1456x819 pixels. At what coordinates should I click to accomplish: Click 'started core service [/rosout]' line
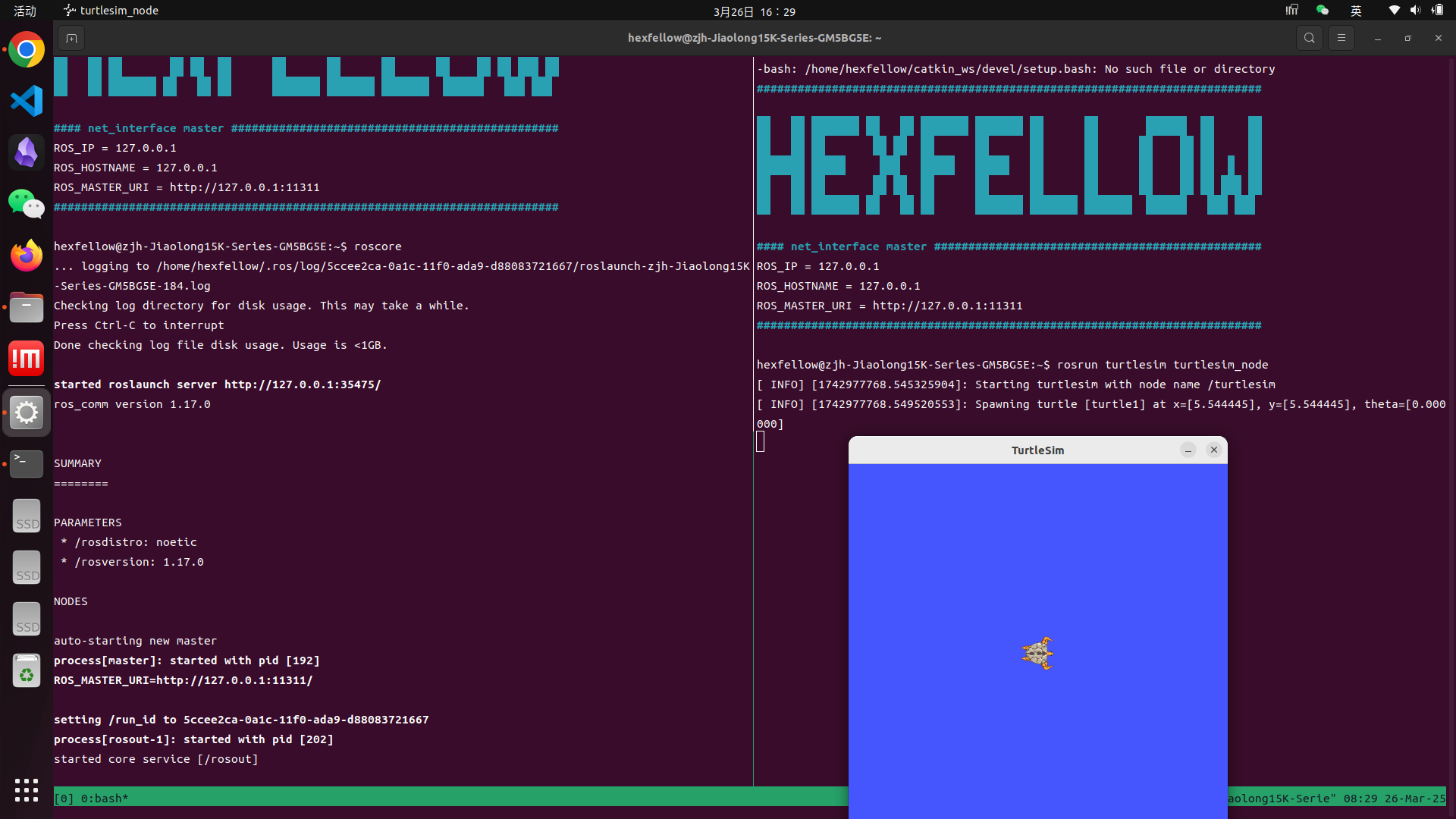[156, 759]
